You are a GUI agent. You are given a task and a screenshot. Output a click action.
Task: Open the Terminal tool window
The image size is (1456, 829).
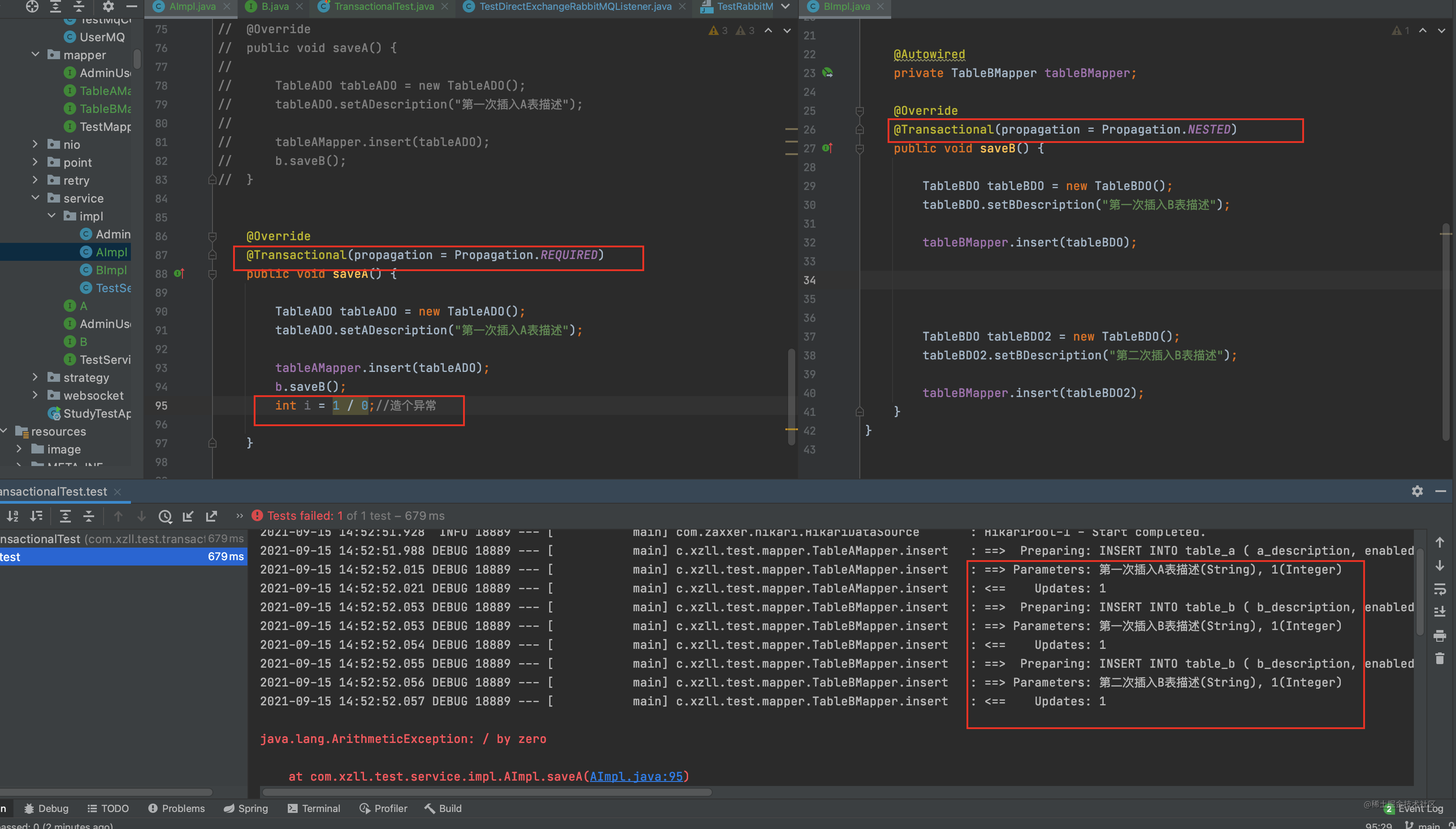click(x=314, y=808)
